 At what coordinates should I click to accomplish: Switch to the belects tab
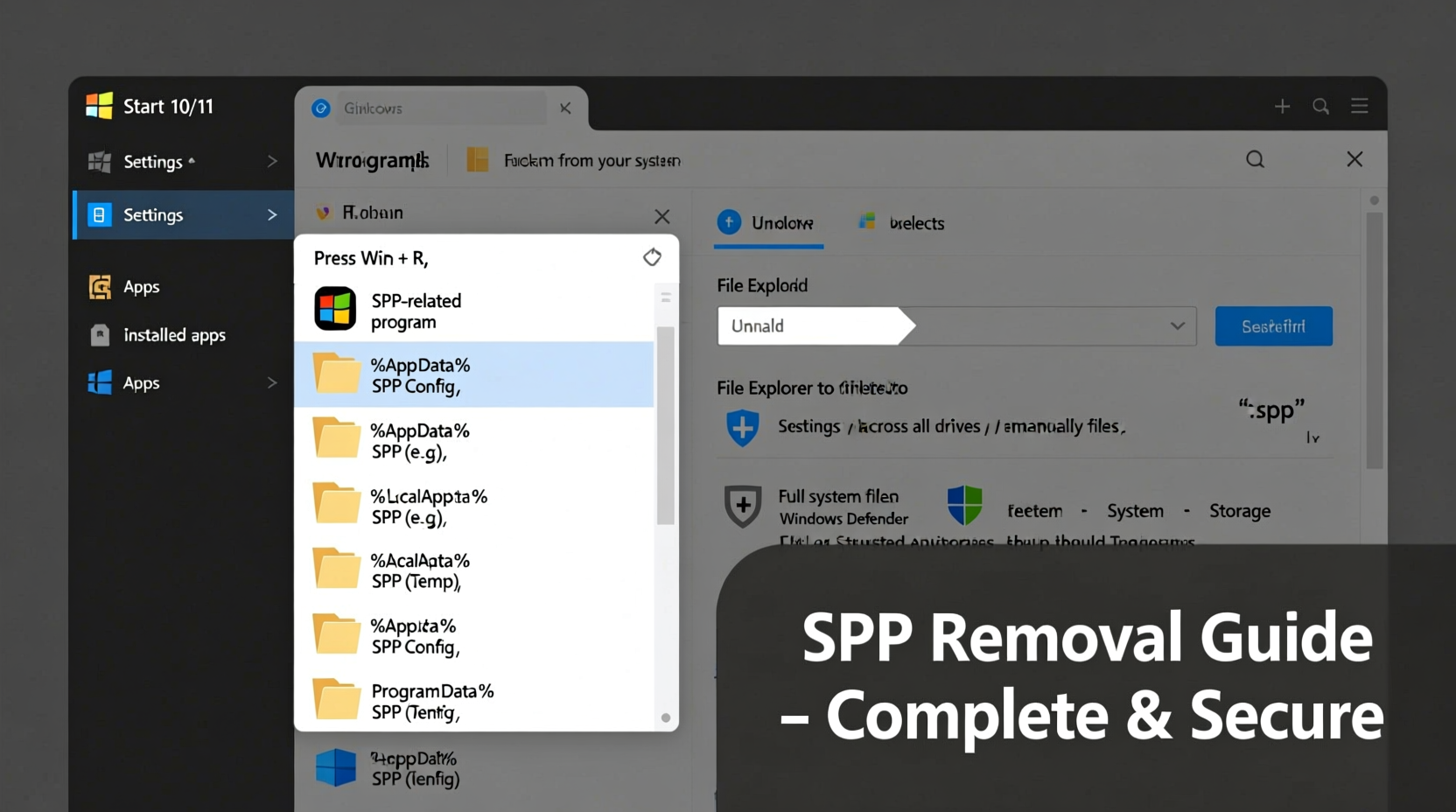click(901, 223)
